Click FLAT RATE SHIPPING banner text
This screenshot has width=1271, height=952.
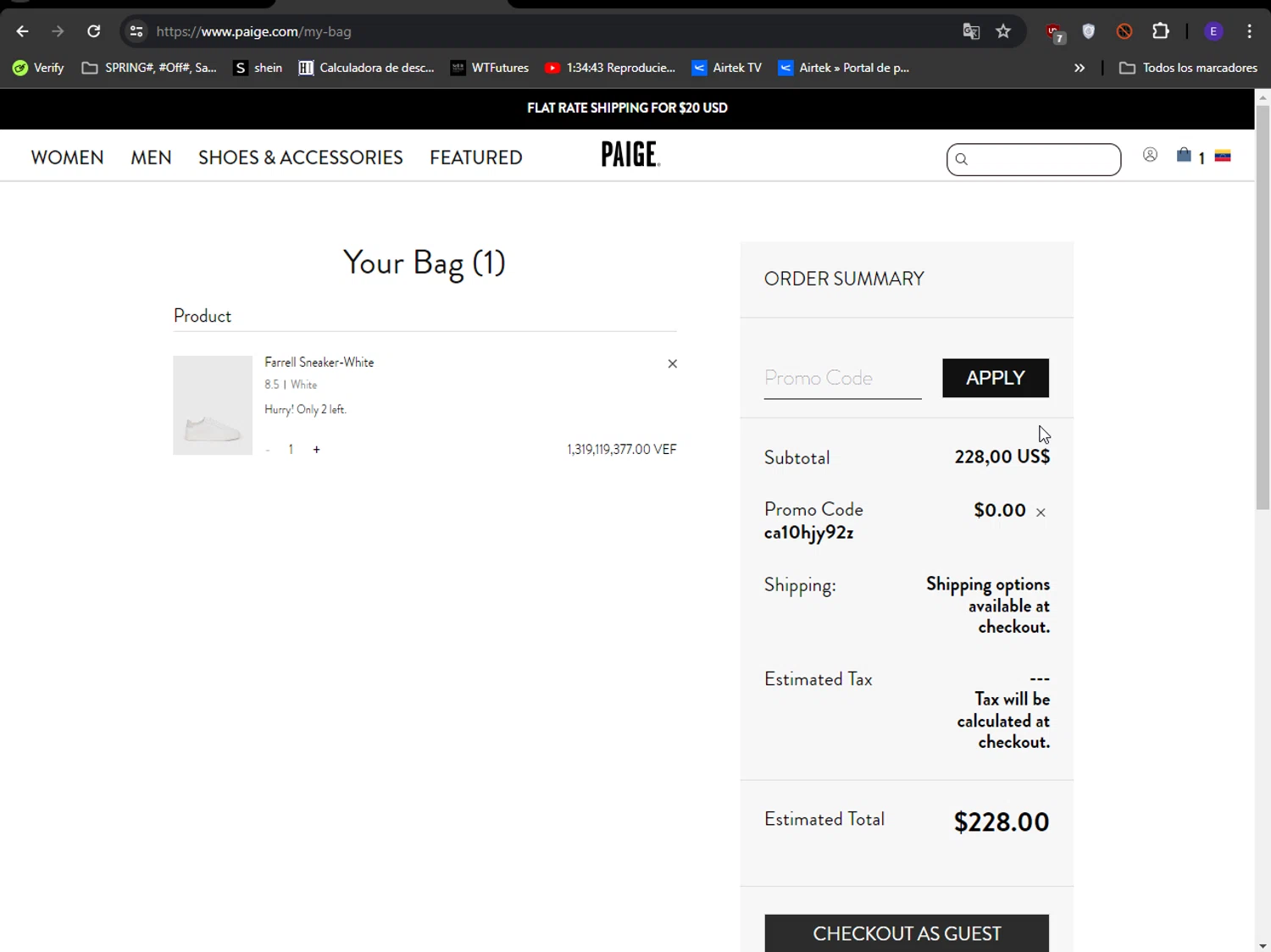[x=627, y=108]
